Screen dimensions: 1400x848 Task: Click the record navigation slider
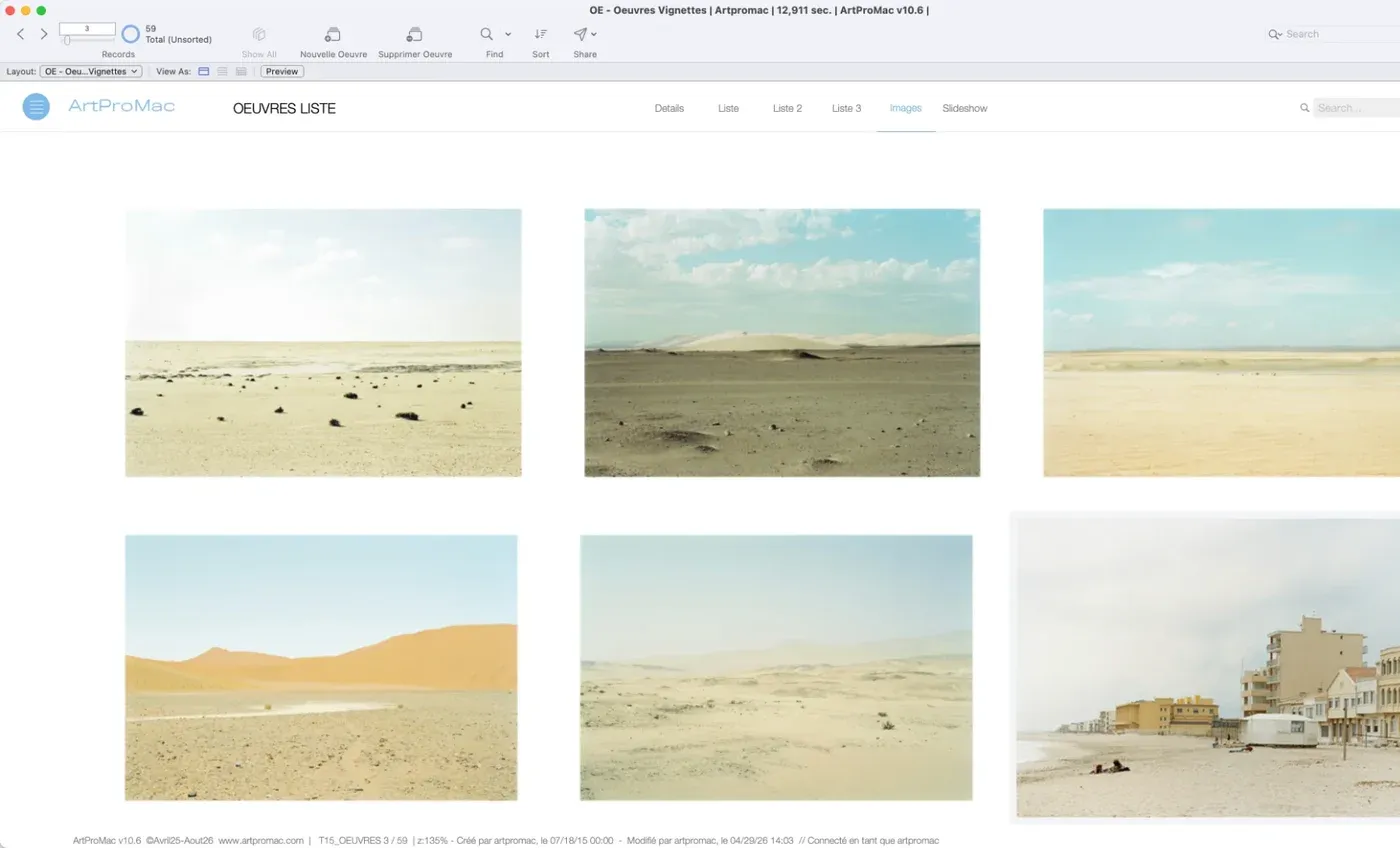tap(87, 40)
